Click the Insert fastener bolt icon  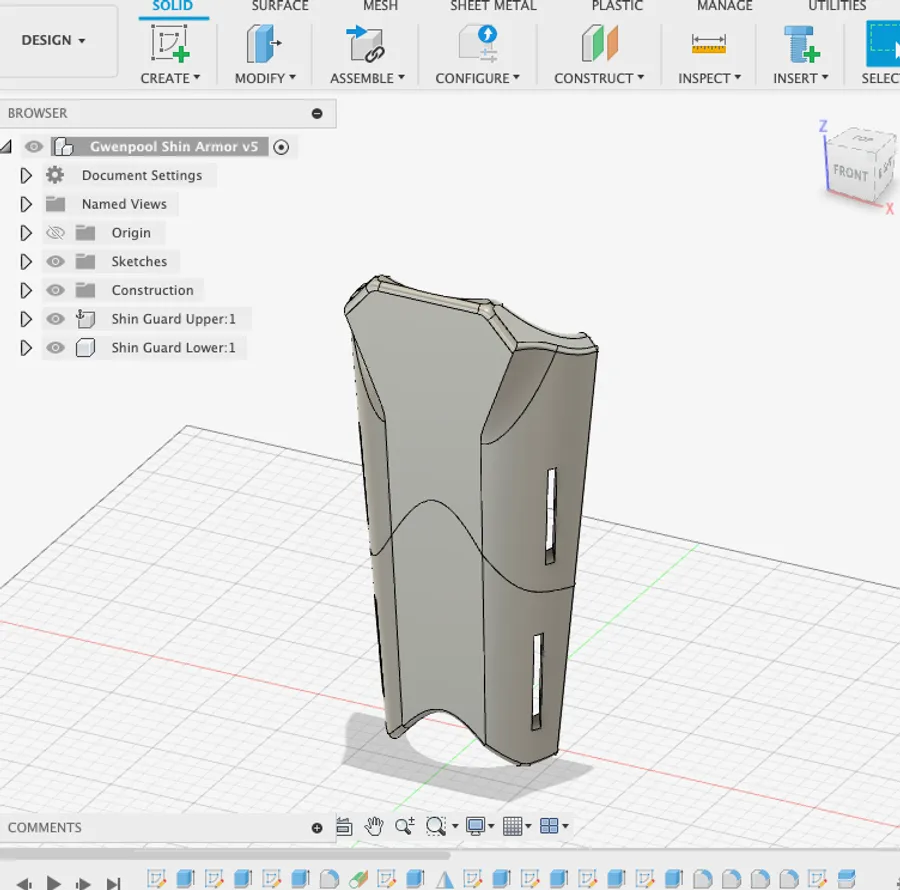[x=801, y=44]
